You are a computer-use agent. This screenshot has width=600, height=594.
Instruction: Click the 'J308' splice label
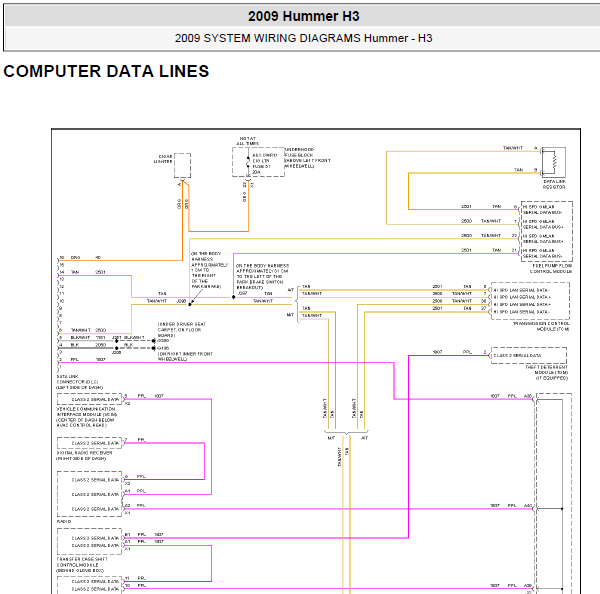click(117, 352)
